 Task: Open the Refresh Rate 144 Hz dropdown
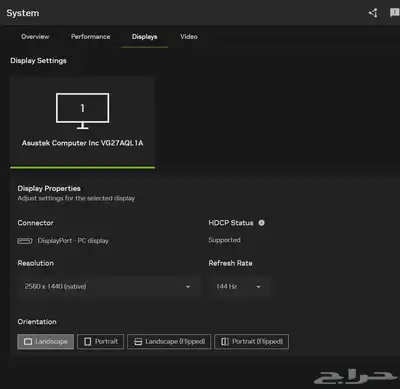[239, 286]
